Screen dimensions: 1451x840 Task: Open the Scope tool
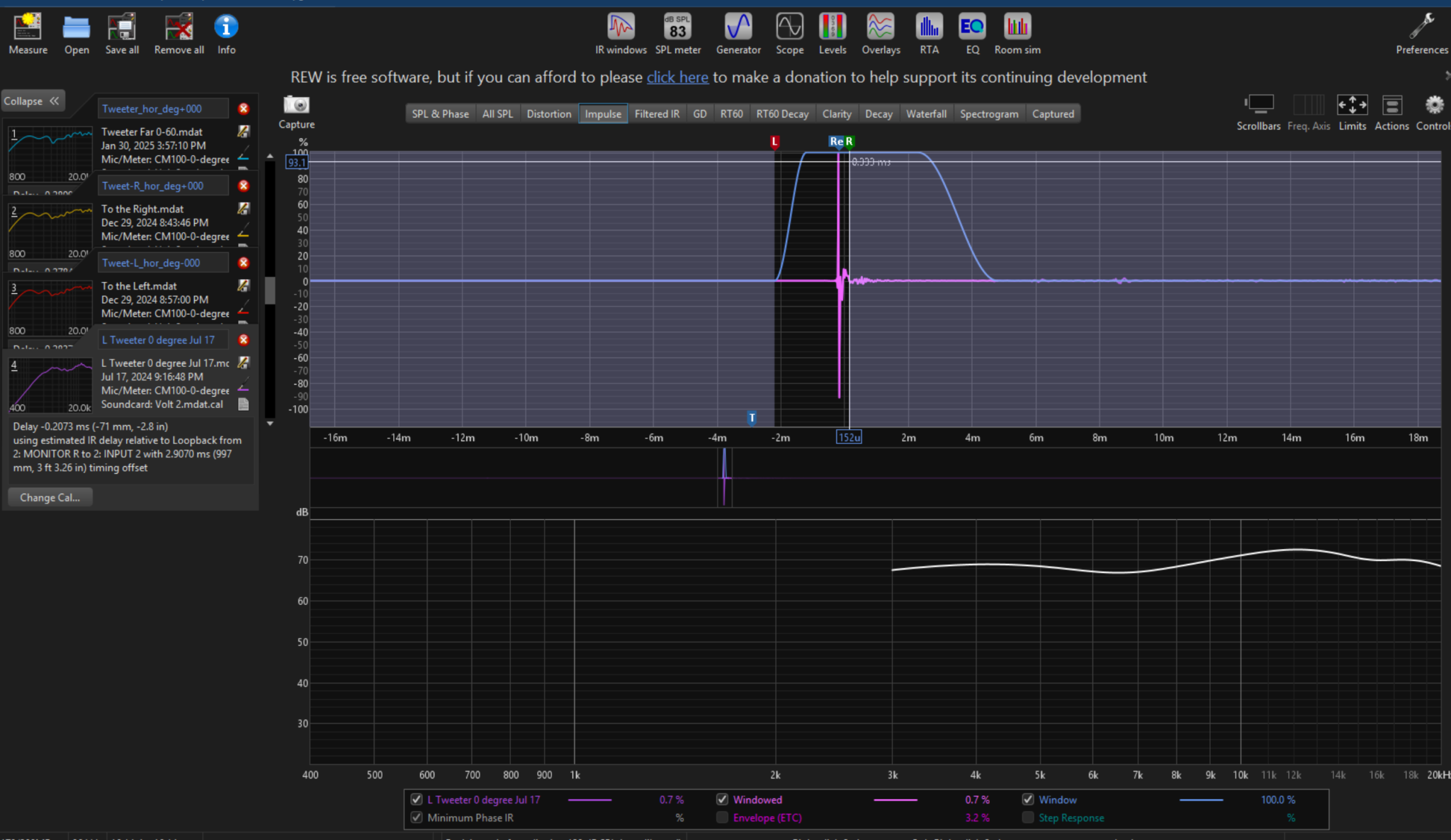click(x=789, y=33)
